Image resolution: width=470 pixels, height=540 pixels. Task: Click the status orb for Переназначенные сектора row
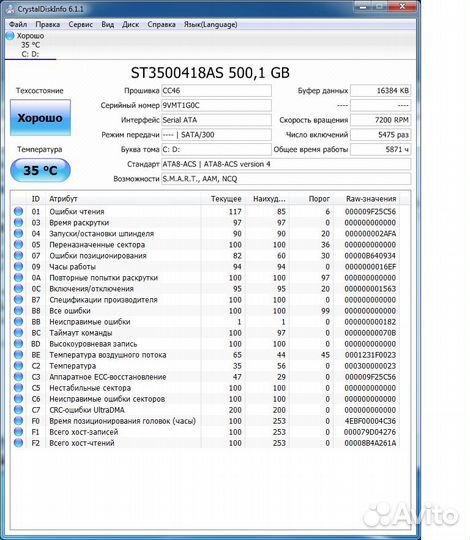(x=18, y=244)
